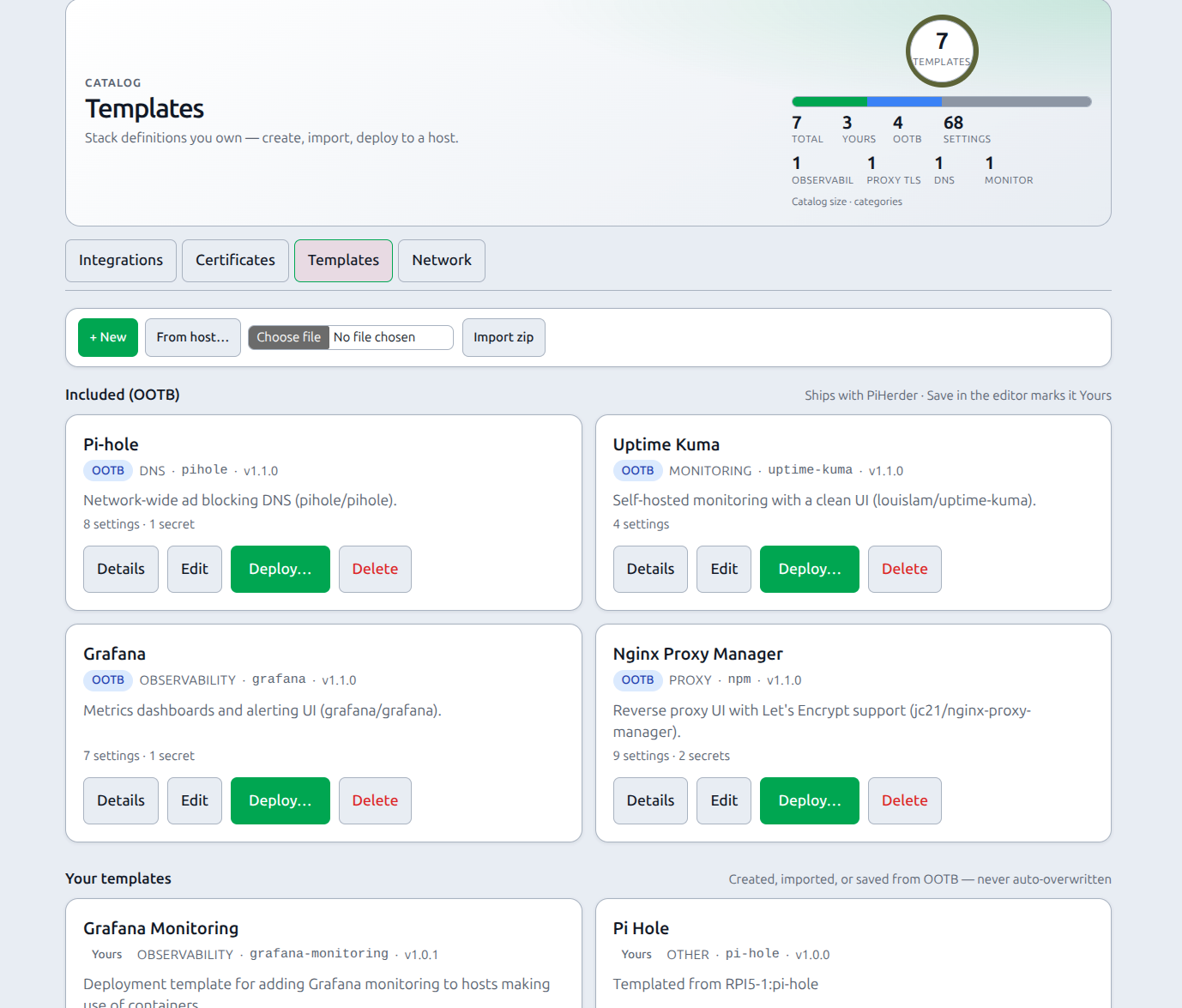Click the OOTB badge on Pi-hole card
The height and width of the screenshot is (1008, 1182).
pos(108,470)
